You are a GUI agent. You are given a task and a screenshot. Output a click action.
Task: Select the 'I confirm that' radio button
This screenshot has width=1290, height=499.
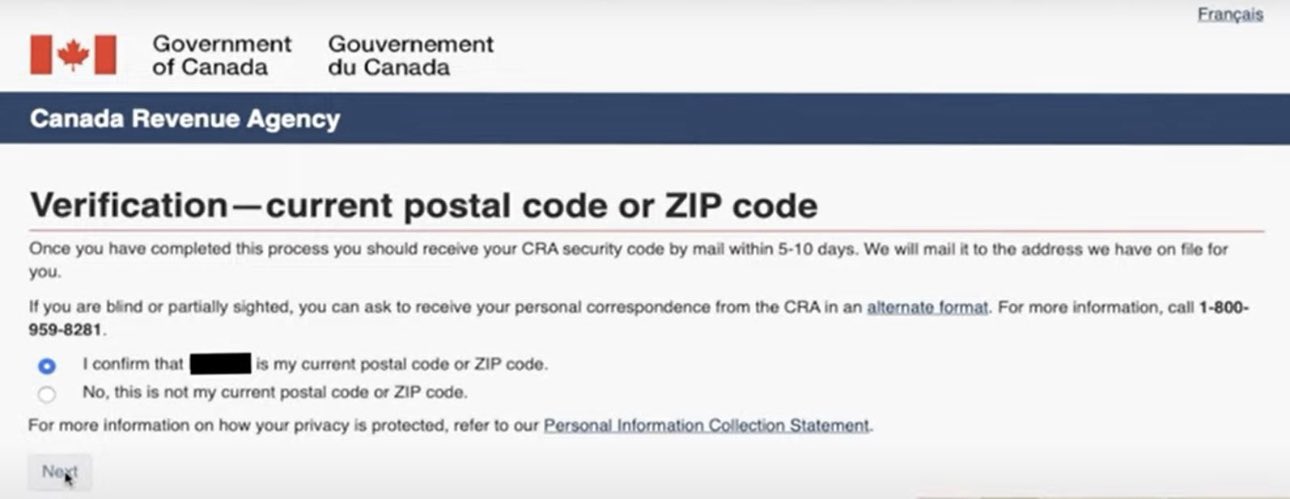click(47, 366)
